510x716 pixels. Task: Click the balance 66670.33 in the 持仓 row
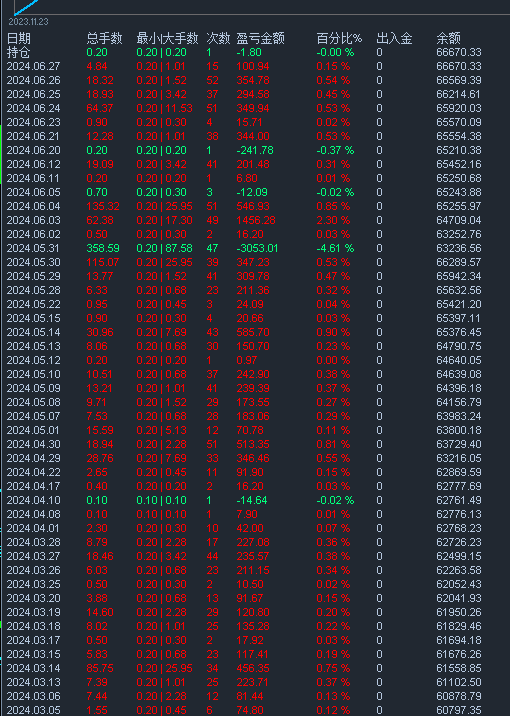coord(459,53)
